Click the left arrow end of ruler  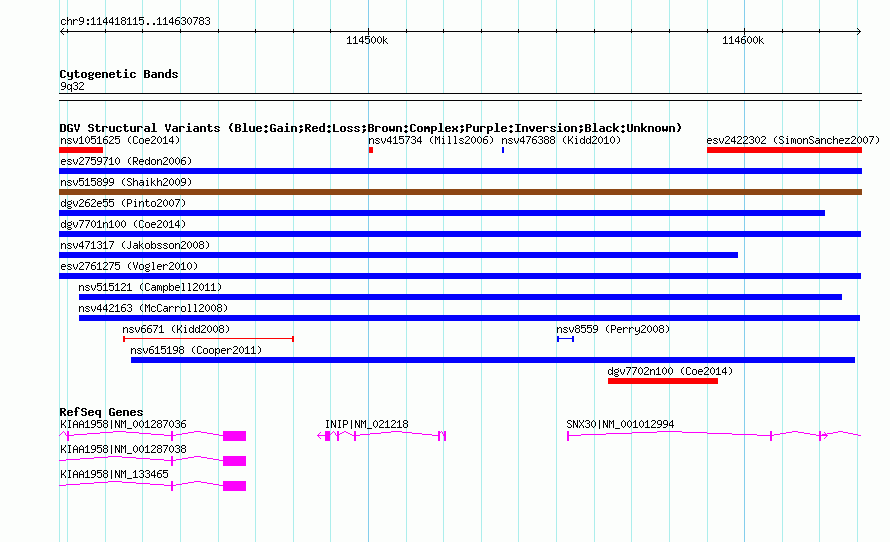[x=62, y=32]
